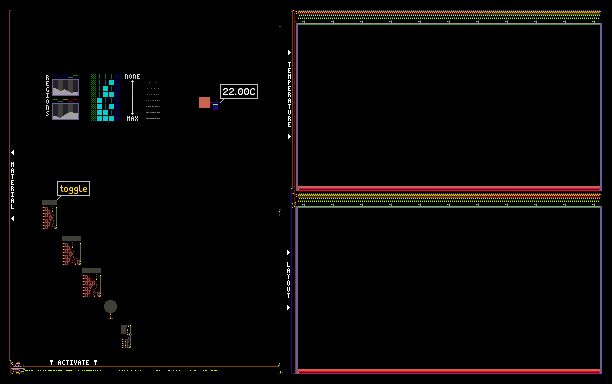
Task: Click the first toggle bar under 'toggle' sign
Action: coord(50,203)
